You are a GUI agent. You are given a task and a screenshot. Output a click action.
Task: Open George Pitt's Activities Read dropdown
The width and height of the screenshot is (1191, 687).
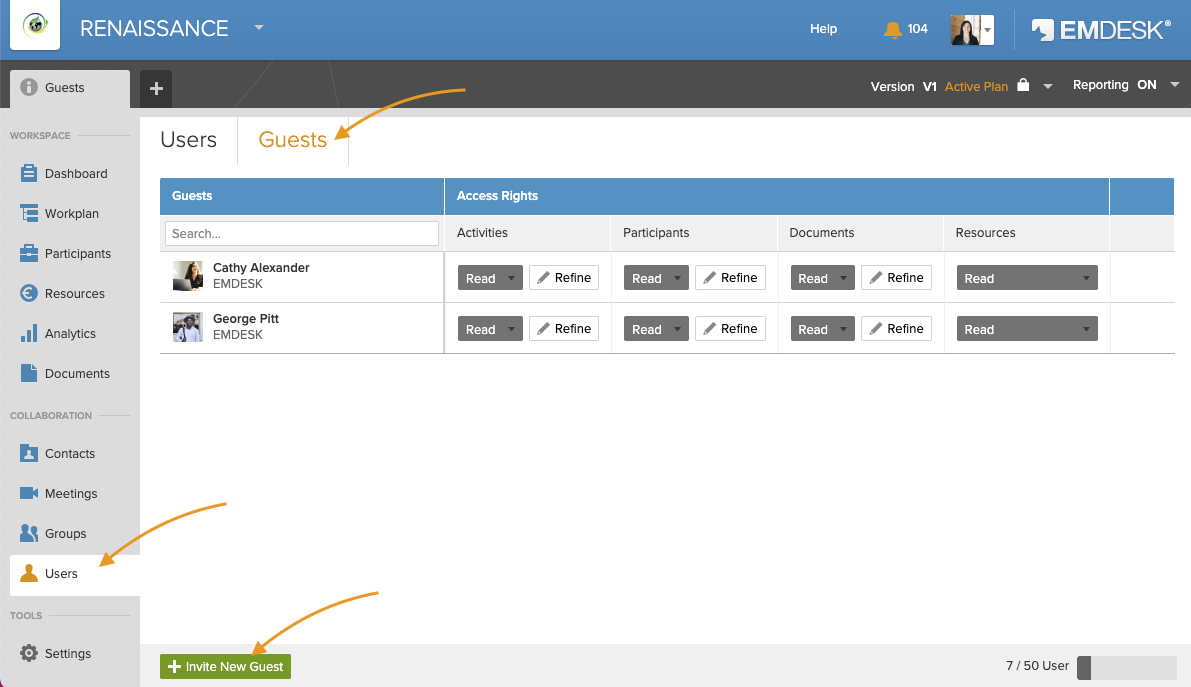coord(490,329)
